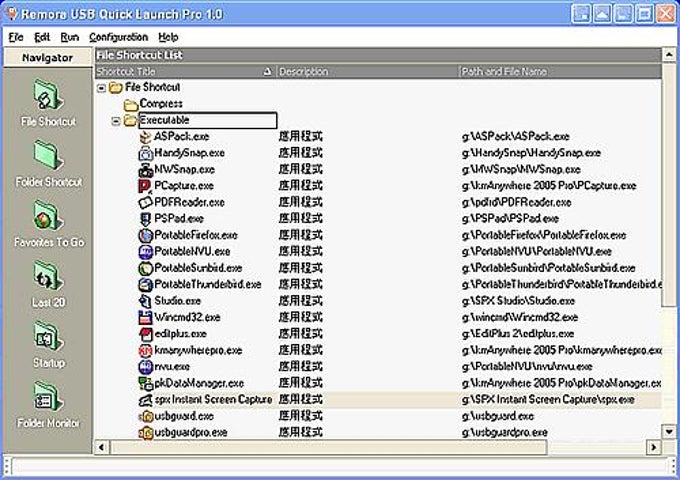Open the File menu
The width and height of the screenshot is (680, 480).
[16, 37]
